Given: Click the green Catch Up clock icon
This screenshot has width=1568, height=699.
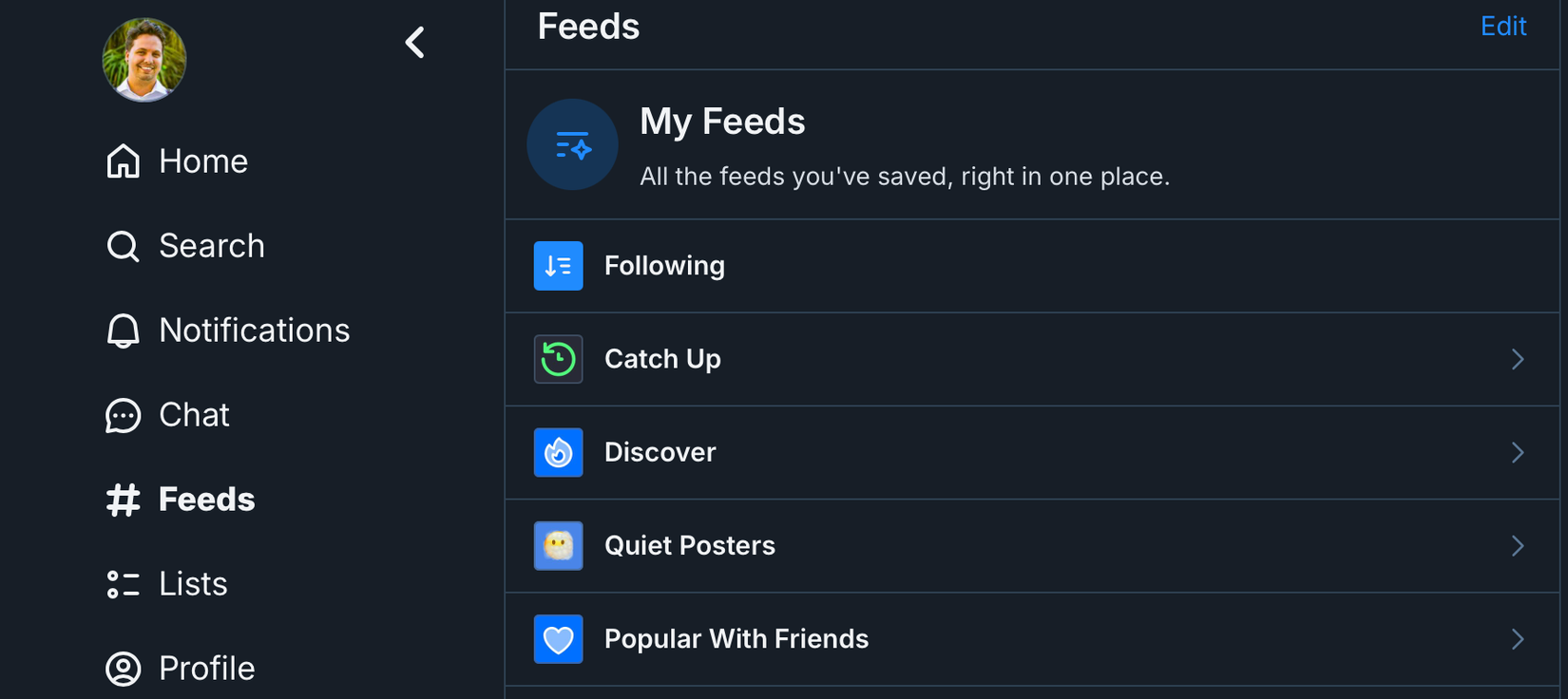Looking at the screenshot, I should [558, 359].
